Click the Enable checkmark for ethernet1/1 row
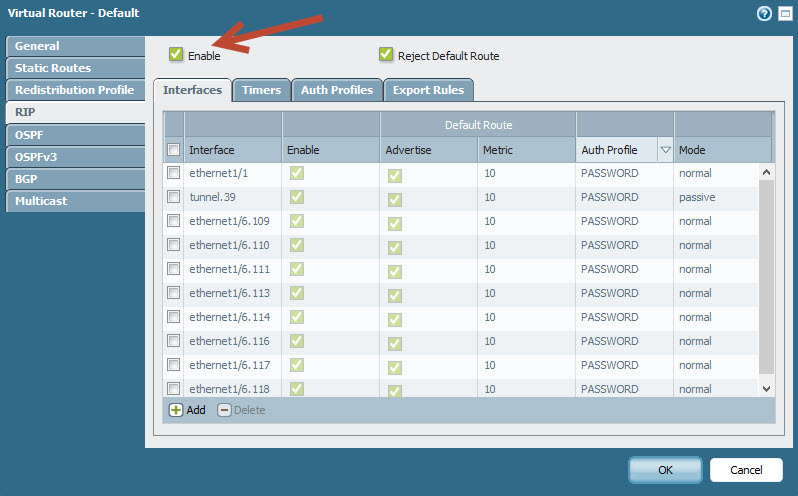798x496 pixels. 296,173
